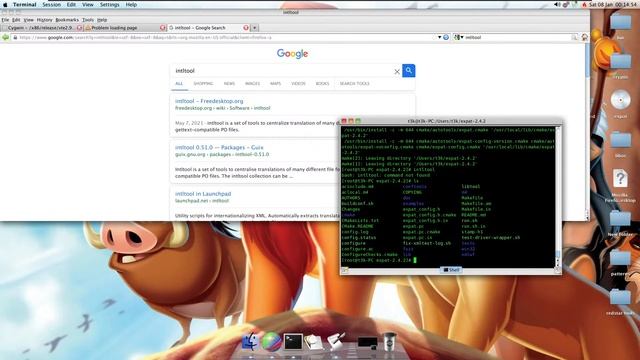Switch to NEWS results tab

pyautogui.click(x=229, y=84)
